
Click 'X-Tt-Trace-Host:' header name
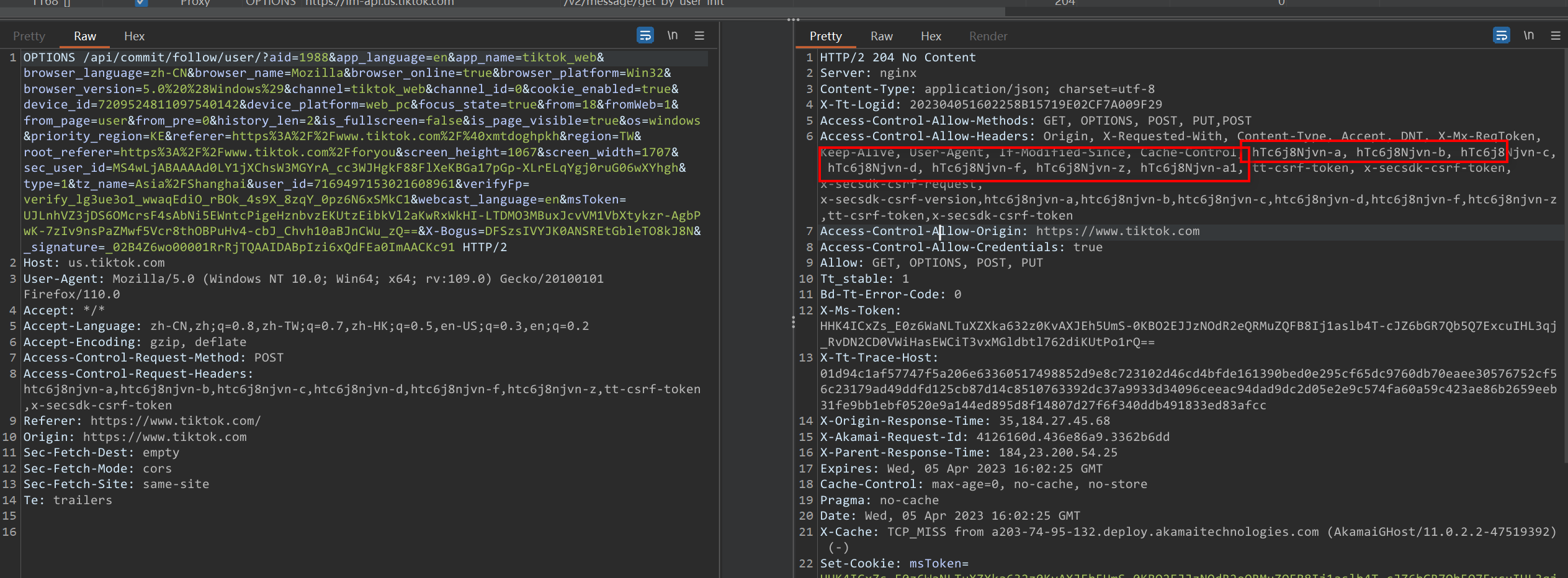(x=879, y=357)
